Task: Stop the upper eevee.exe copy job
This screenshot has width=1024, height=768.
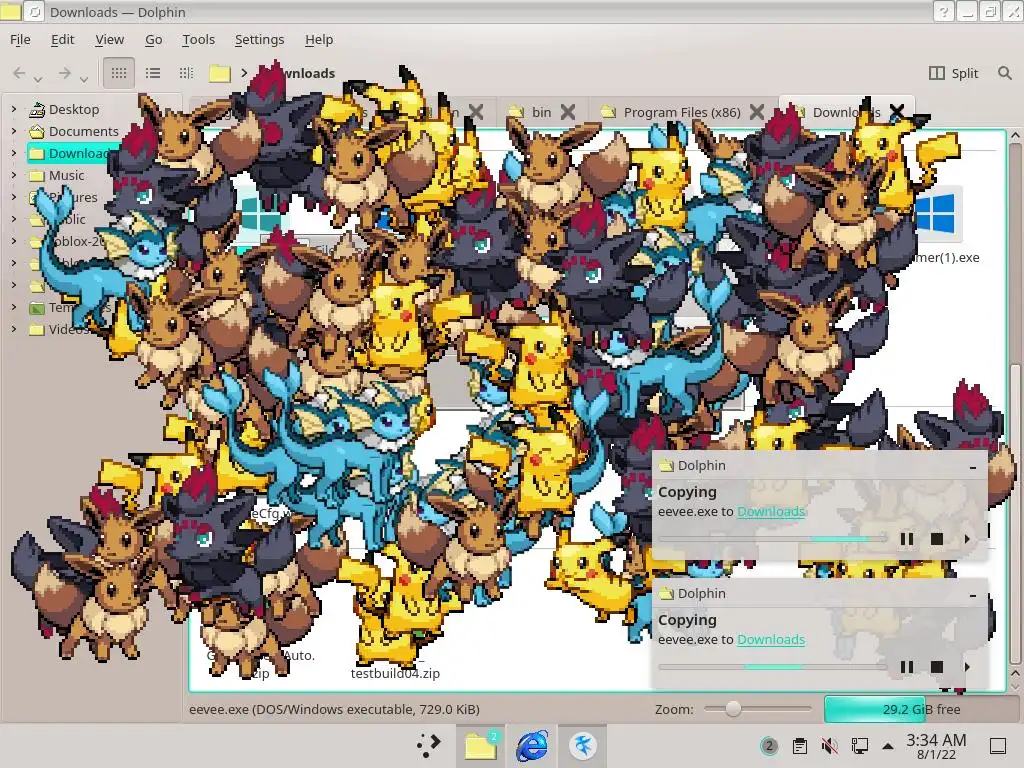Action: [x=936, y=539]
